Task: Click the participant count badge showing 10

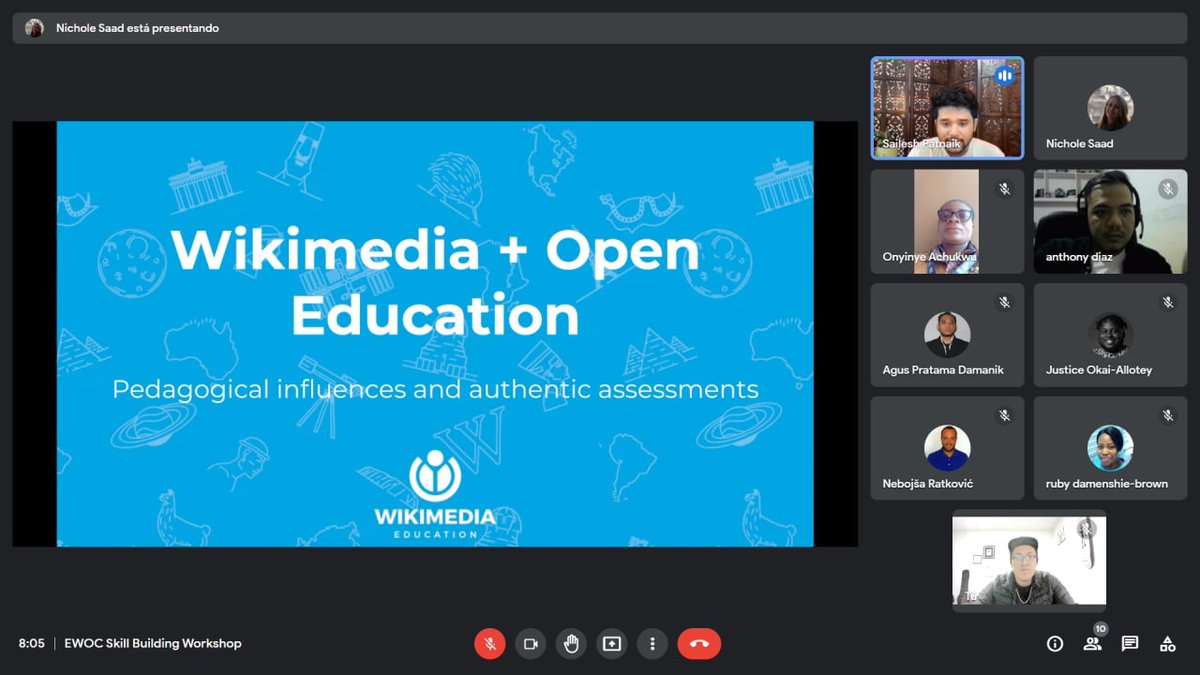Action: pos(1100,629)
